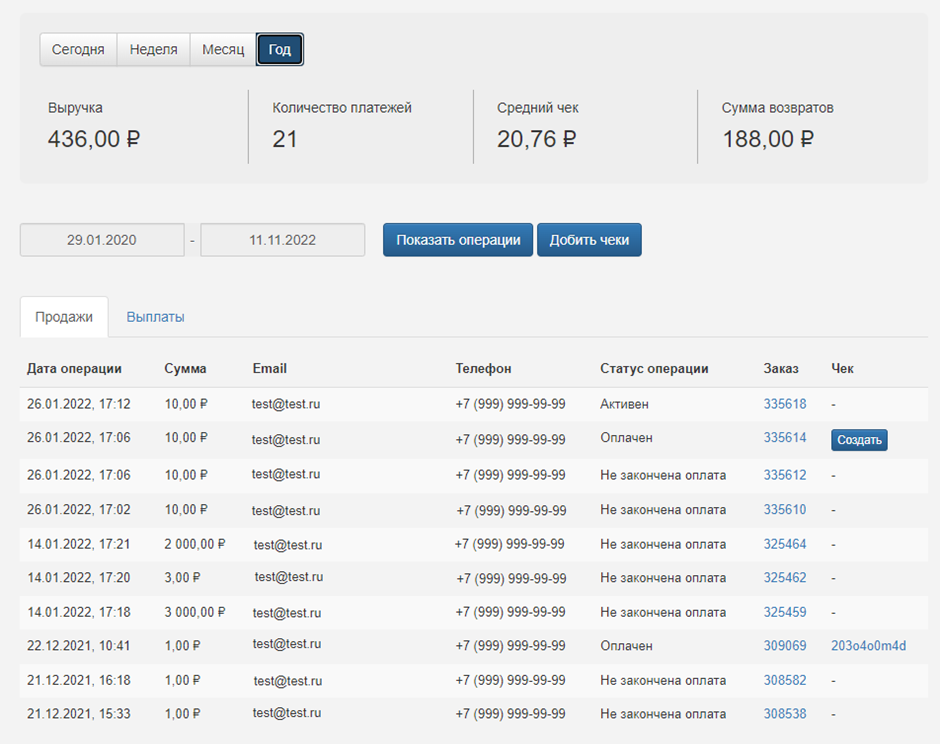The width and height of the screenshot is (940, 744).
Task: Click the amount 3 000,00 ₽
Action: (x=195, y=612)
